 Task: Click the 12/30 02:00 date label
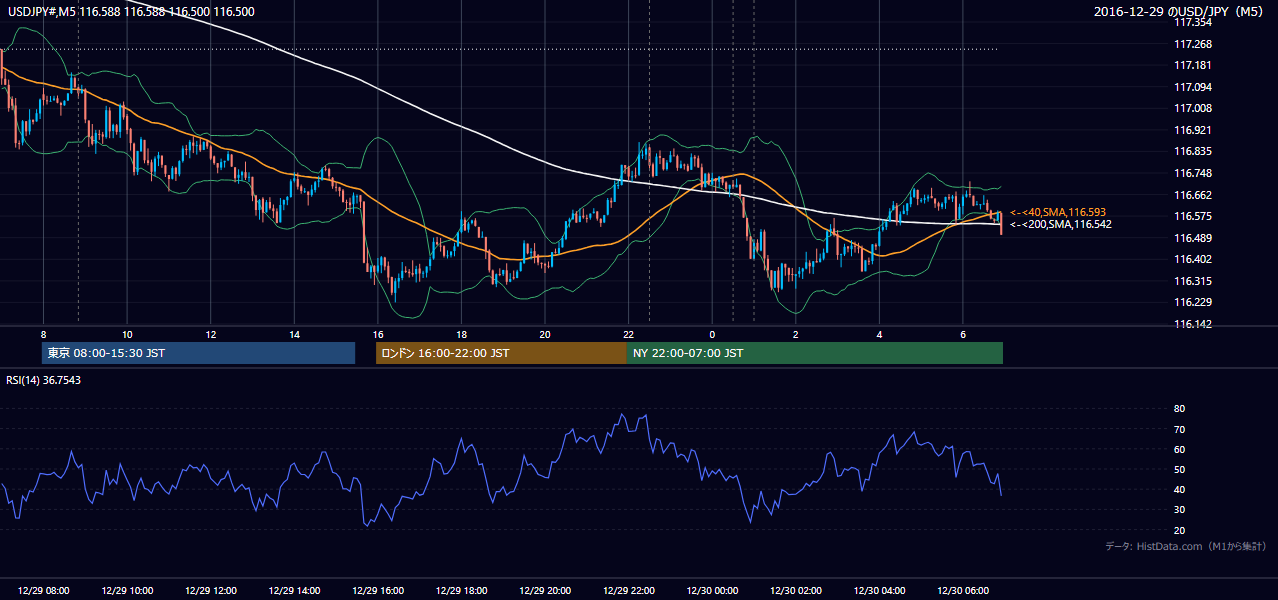coord(796,591)
